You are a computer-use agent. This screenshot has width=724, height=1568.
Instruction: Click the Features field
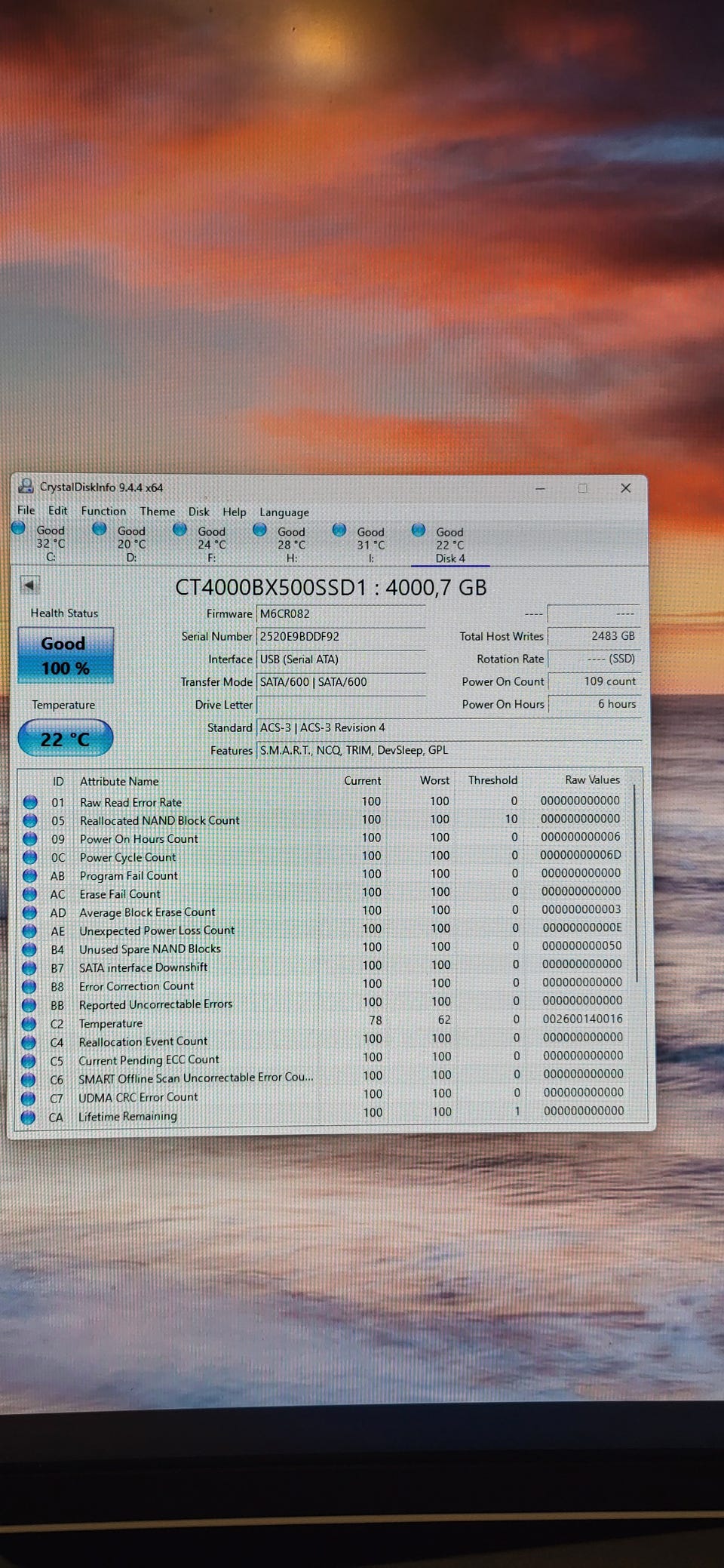click(x=449, y=750)
